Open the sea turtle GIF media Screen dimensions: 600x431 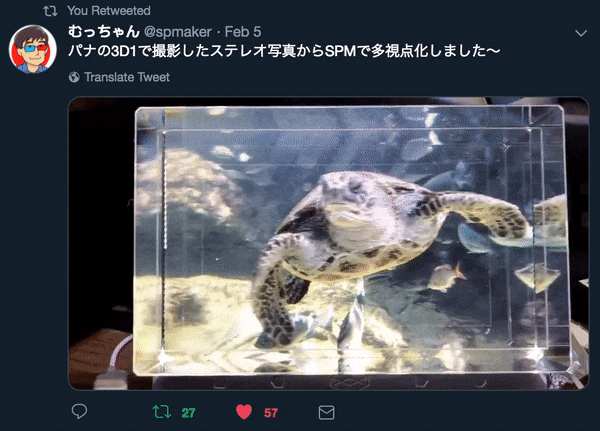tap(329, 243)
